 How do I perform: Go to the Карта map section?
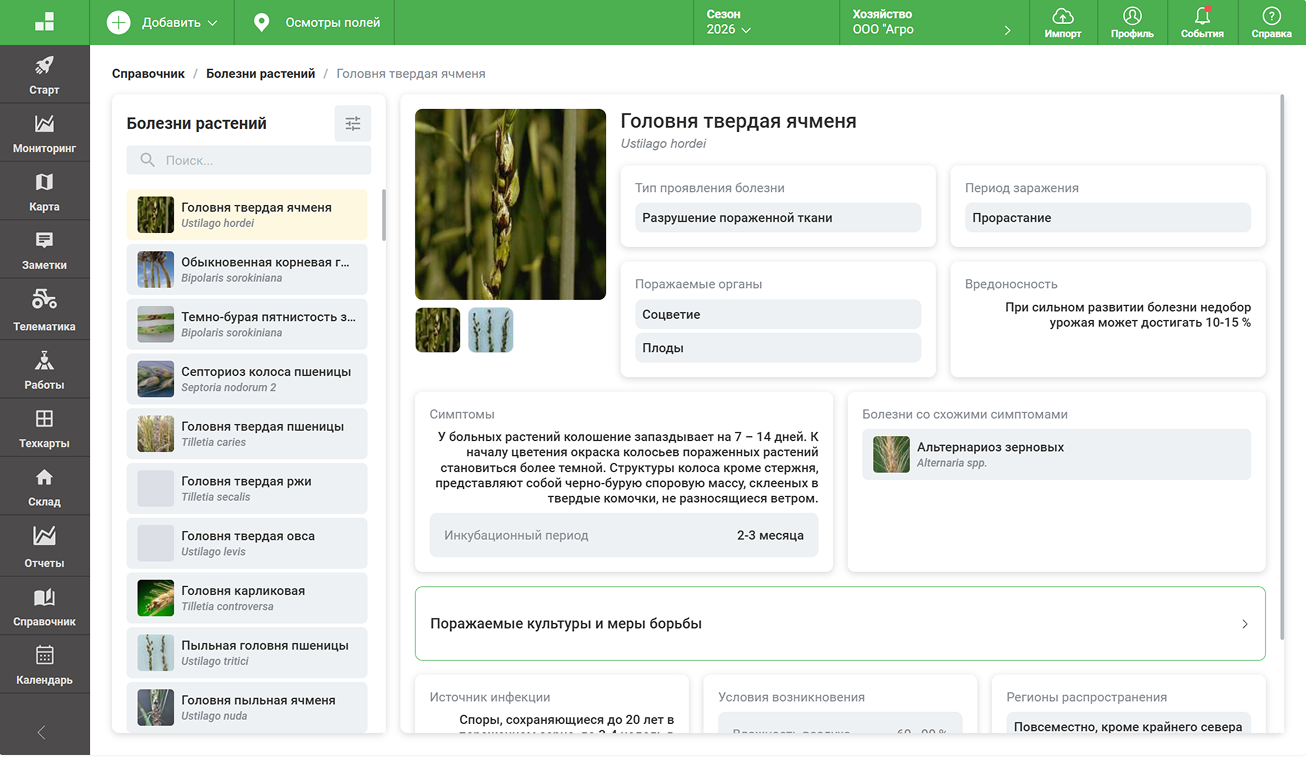click(44, 191)
